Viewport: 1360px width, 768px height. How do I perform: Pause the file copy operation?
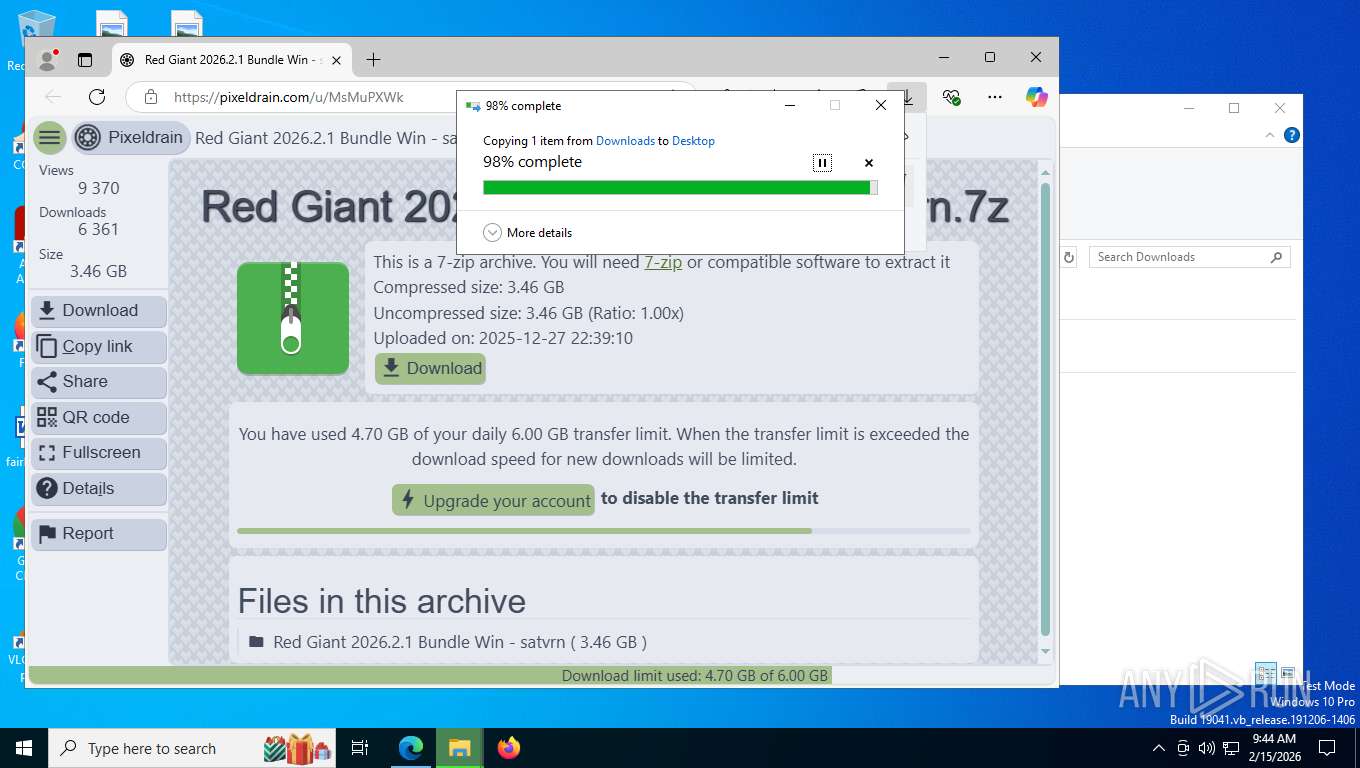pyautogui.click(x=822, y=163)
